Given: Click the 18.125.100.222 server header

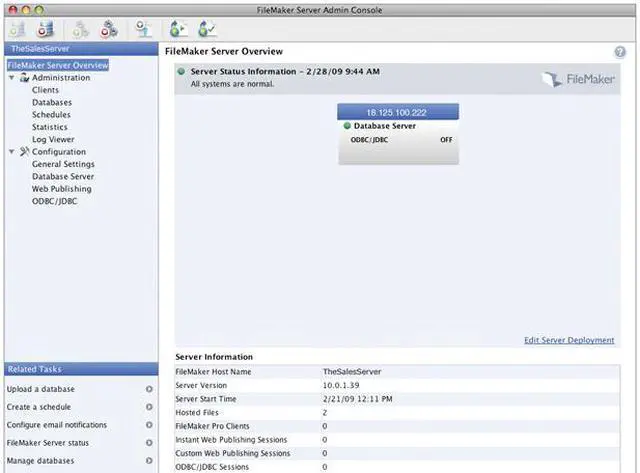Looking at the screenshot, I should [x=398, y=112].
